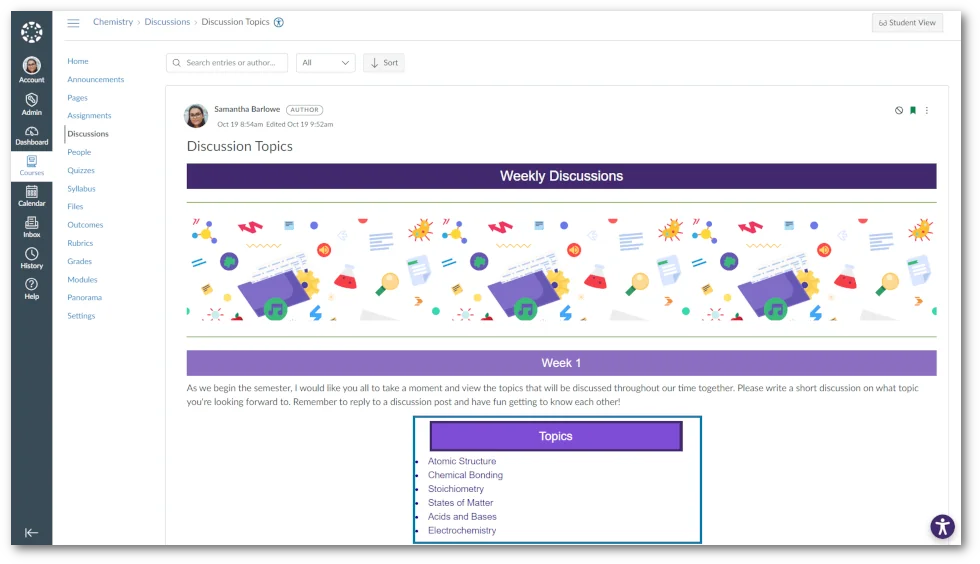The image size is (980, 564).
Task: Click Samantha Barlowe's avatar
Action: (196, 116)
